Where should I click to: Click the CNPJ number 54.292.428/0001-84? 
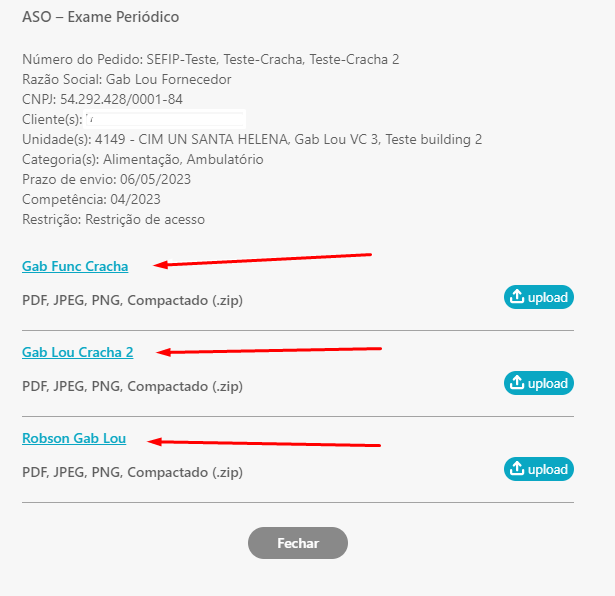tap(121, 99)
